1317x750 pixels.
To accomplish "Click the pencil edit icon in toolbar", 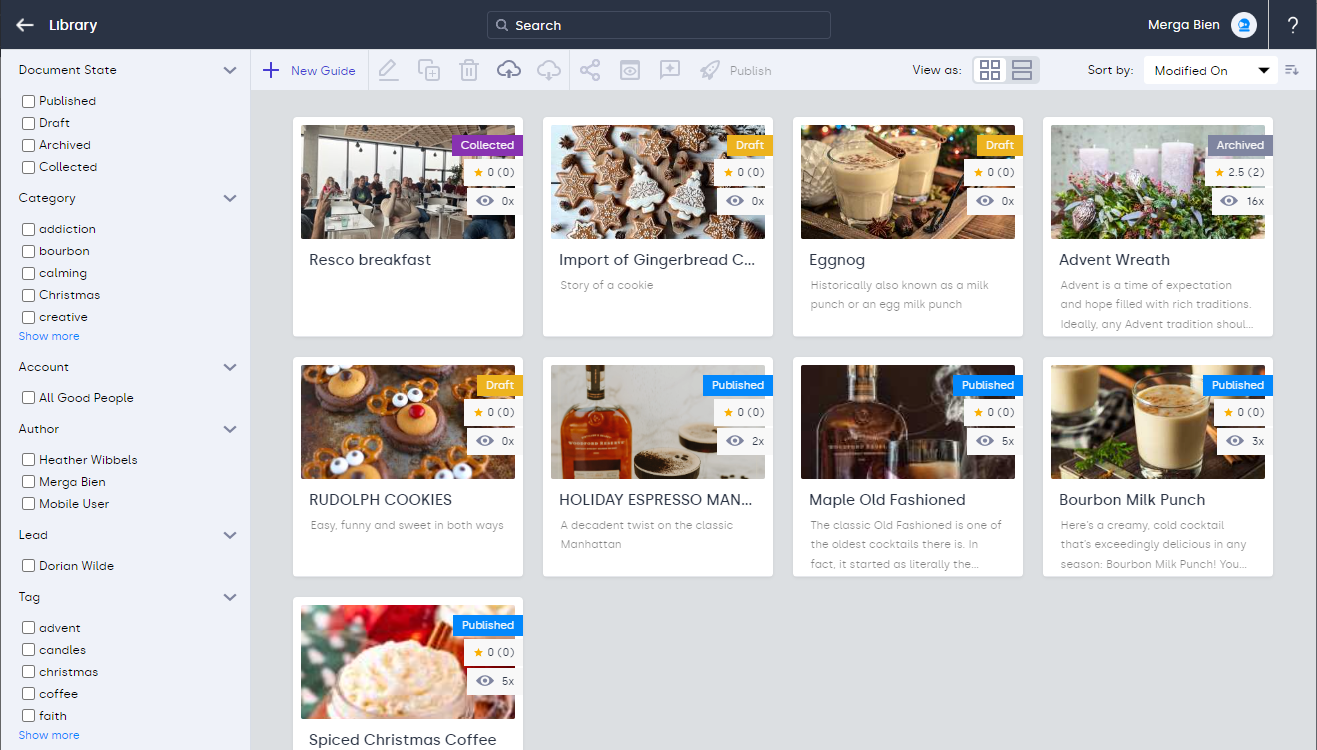I will pos(389,70).
